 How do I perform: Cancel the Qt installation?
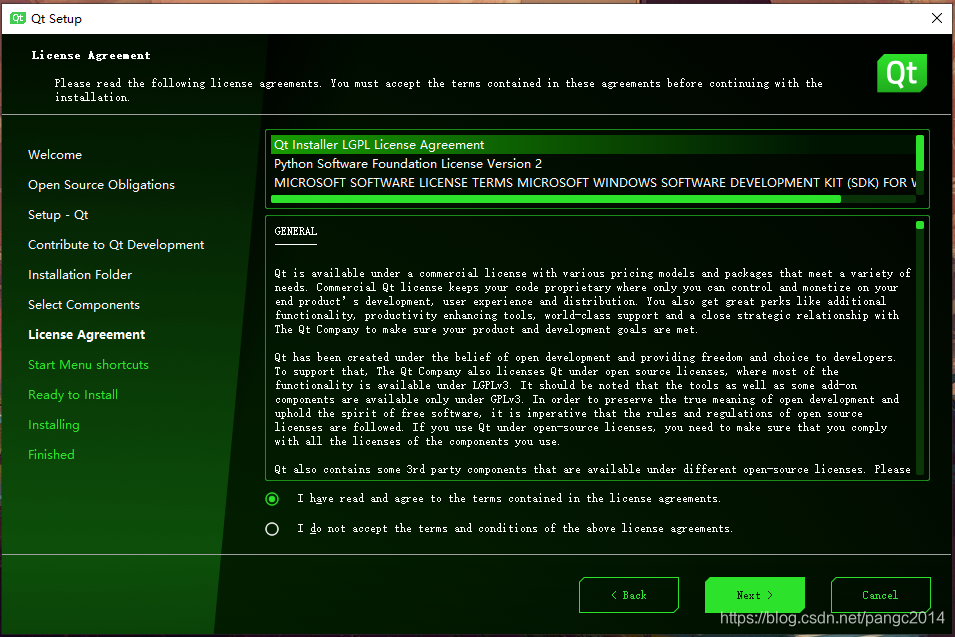click(881, 595)
